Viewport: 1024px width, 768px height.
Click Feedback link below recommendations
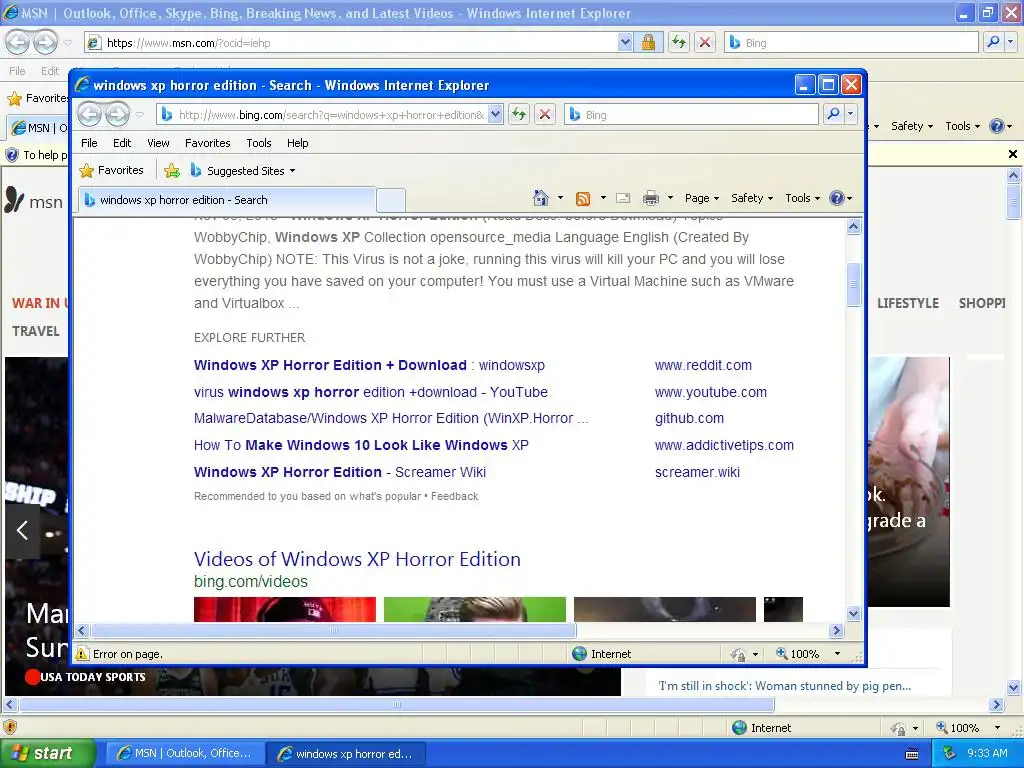pyautogui.click(x=455, y=496)
